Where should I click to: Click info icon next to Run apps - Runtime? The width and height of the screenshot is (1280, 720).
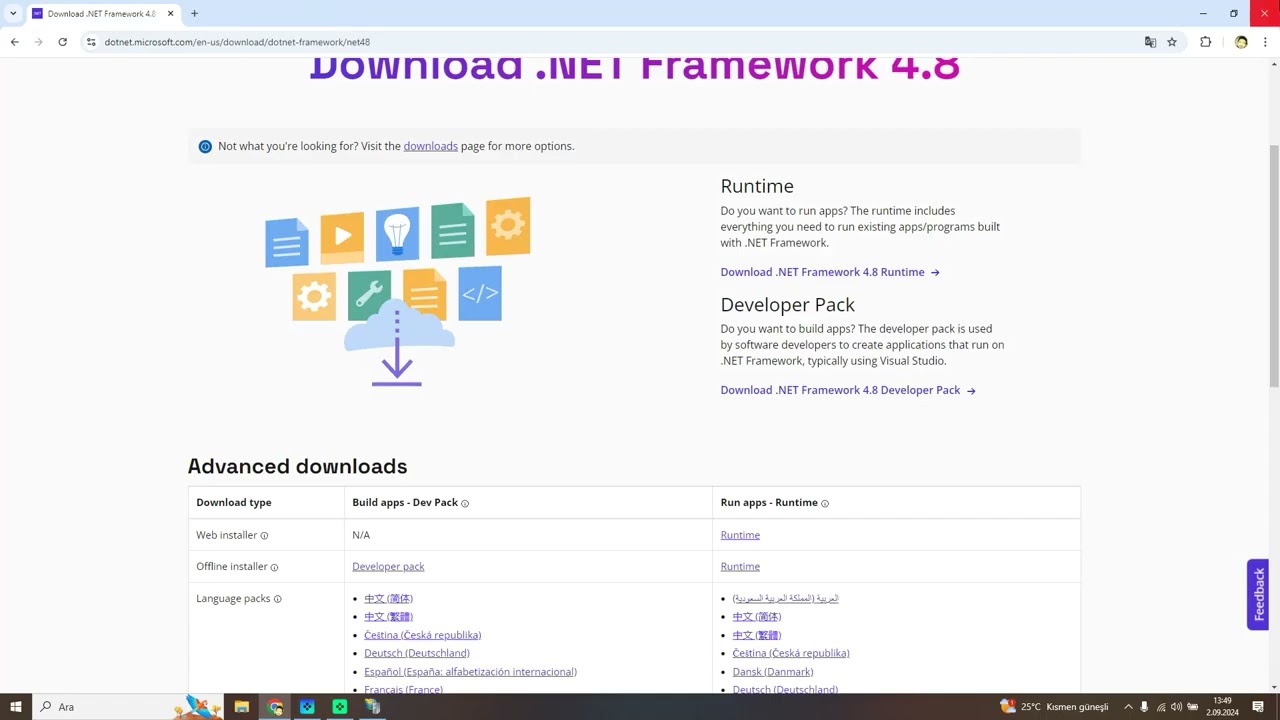(x=825, y=503)
